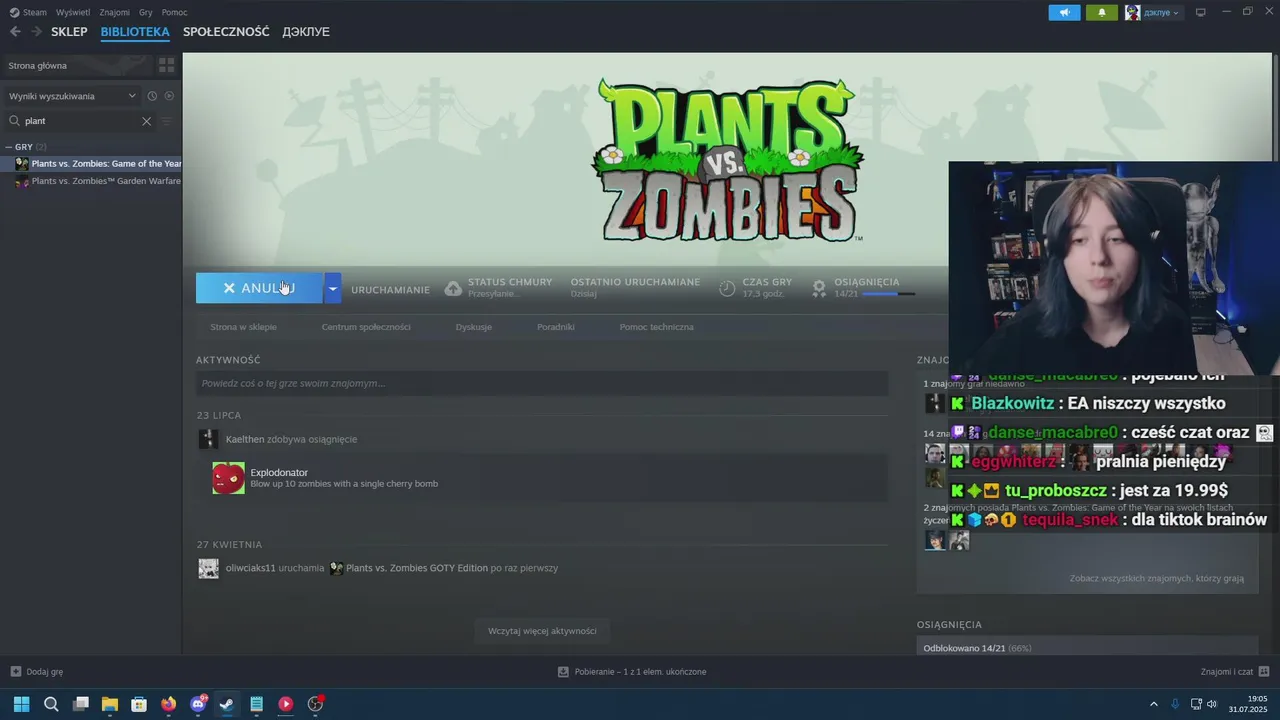
Task: Open Windows taskbar search
Action: pos(51,704)
